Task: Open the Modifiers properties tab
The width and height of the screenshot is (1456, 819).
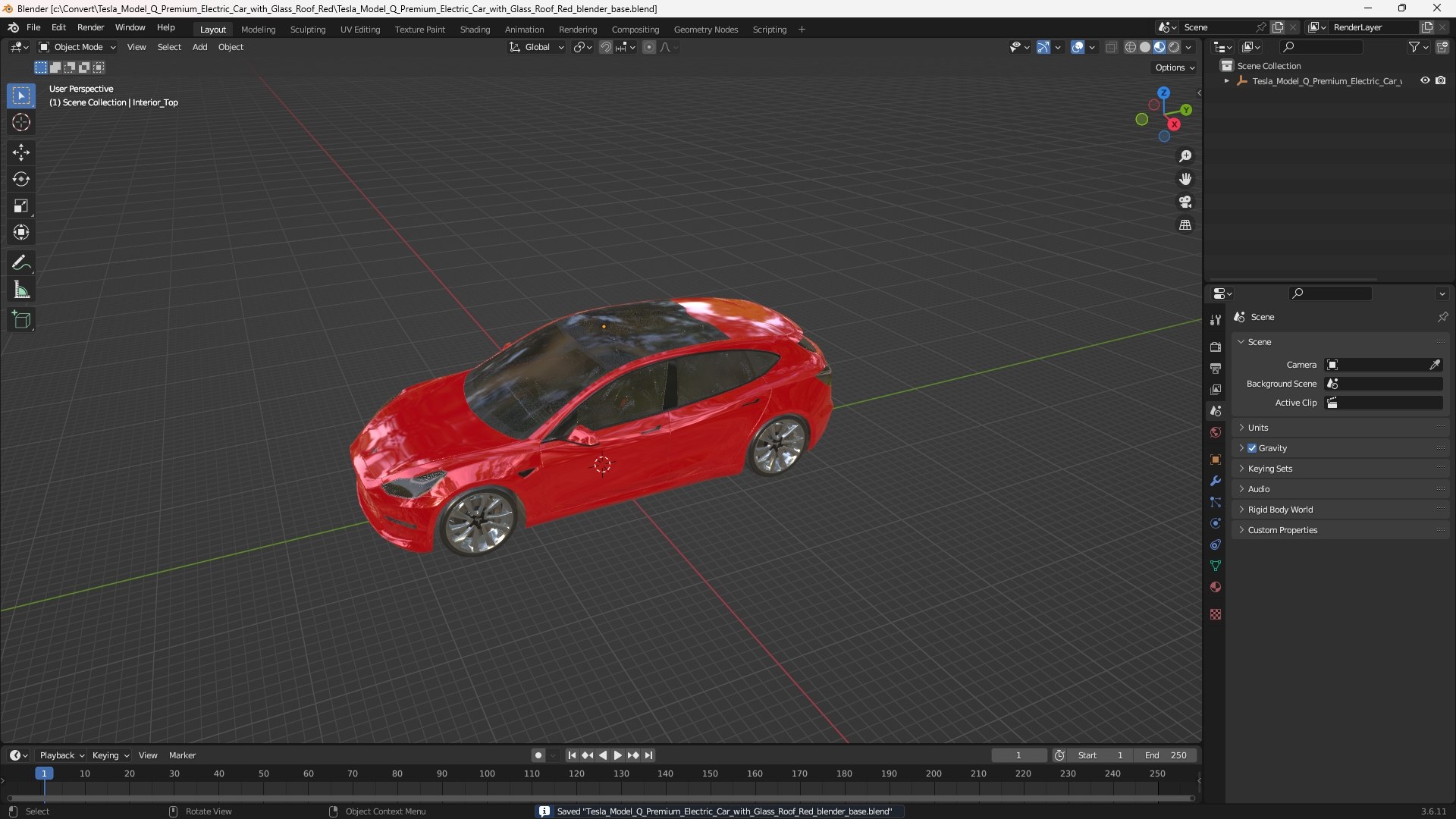Action: coord(1216,481)
